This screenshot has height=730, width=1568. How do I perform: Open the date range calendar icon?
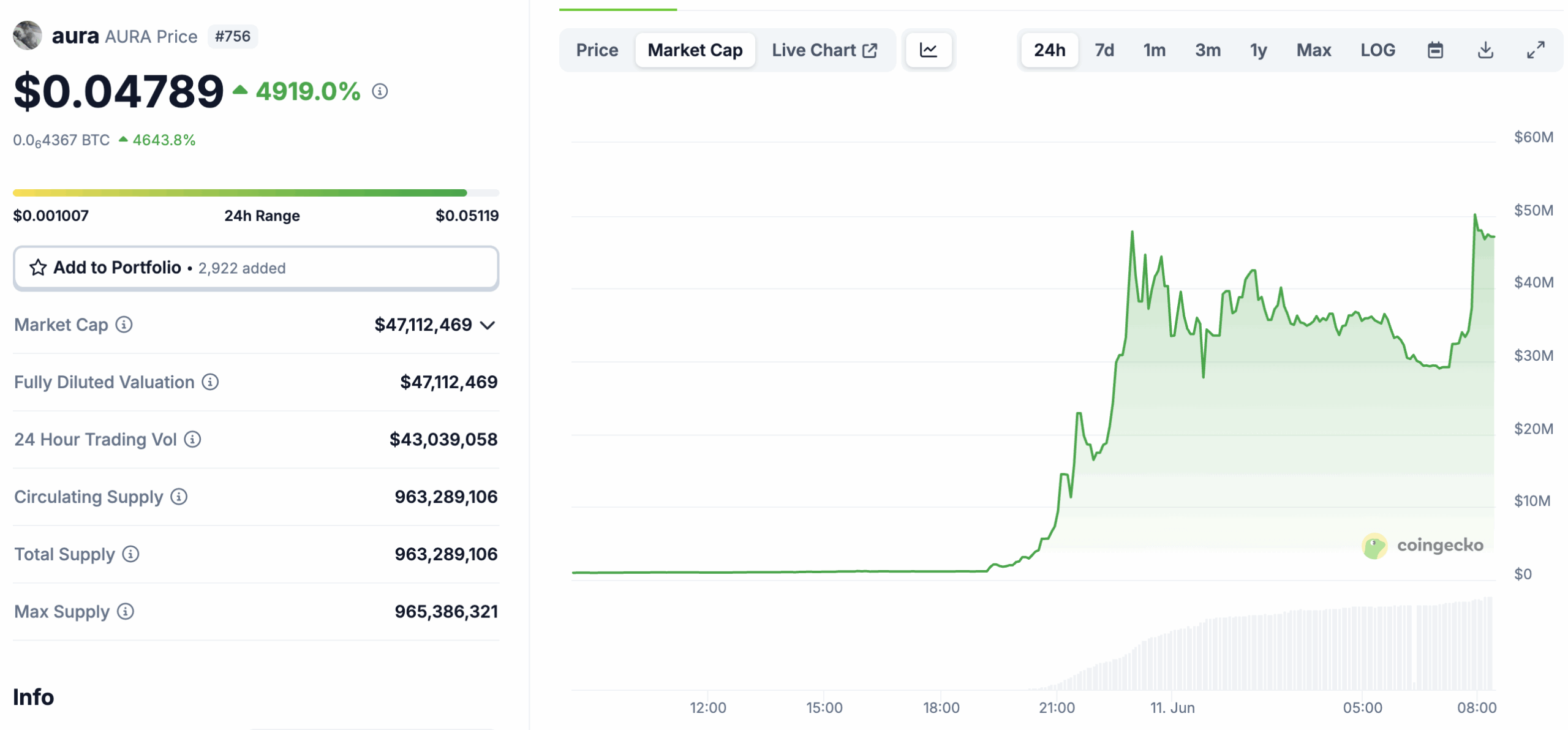pos(1436,50)
